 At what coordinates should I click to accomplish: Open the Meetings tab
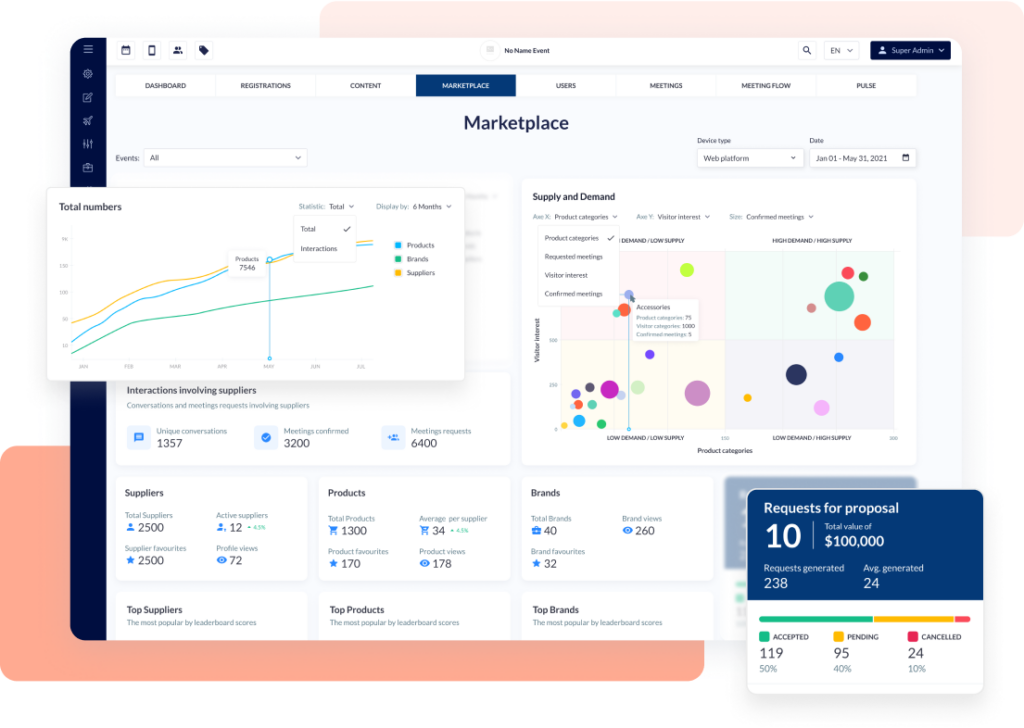click(666, 86)
